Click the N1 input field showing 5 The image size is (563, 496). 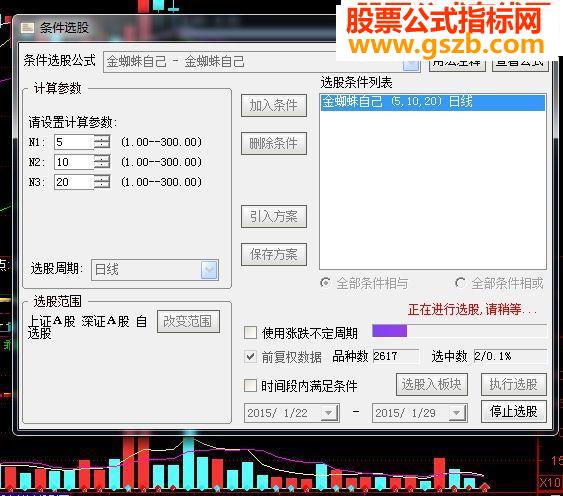pyautogui.click(x=74, y=142)
